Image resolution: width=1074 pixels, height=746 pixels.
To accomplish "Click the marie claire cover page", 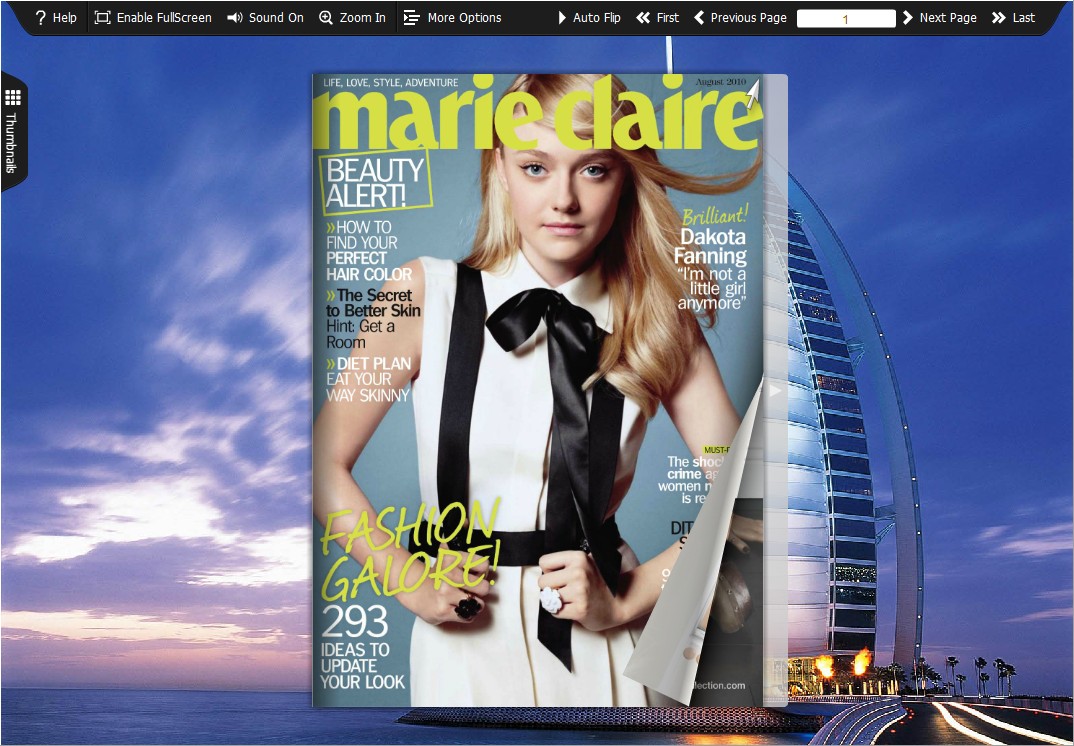I will pos(538,390).
